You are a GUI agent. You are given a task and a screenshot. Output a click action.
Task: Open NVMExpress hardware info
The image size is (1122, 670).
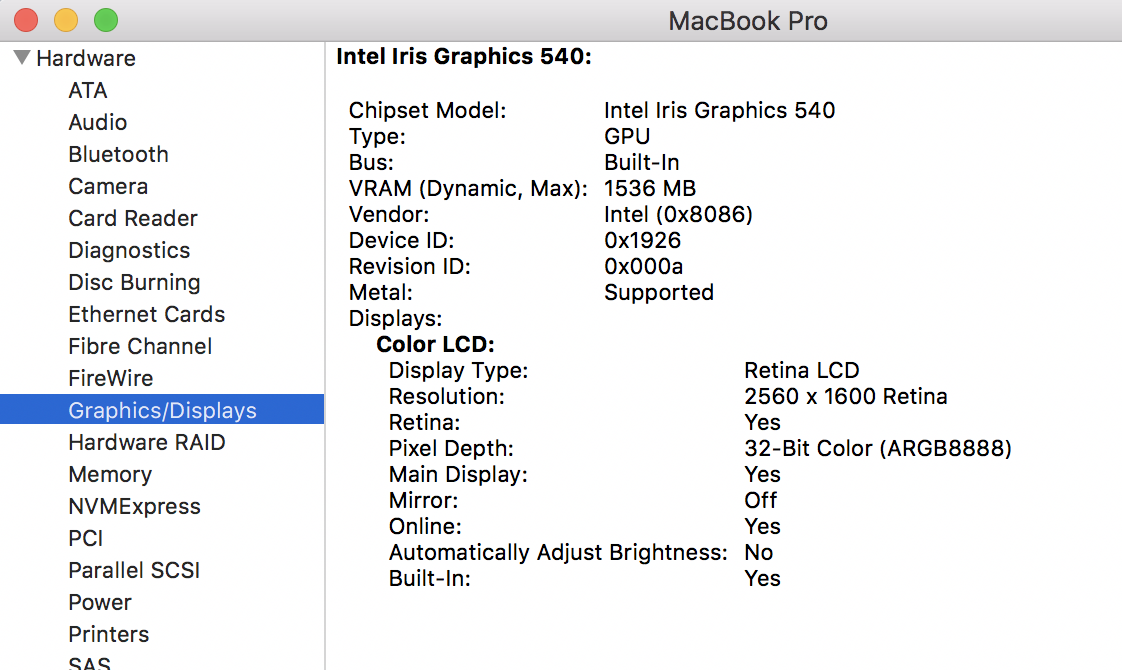[134, 506]
